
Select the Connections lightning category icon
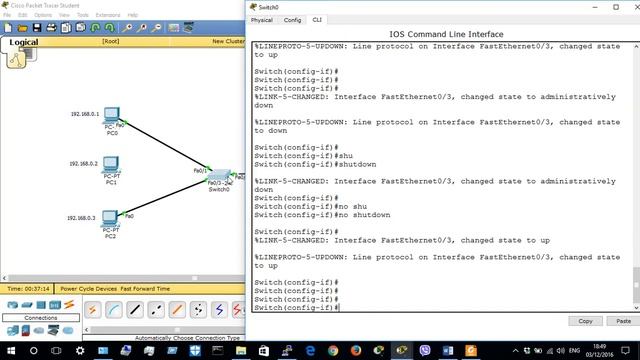pos(69,304)
